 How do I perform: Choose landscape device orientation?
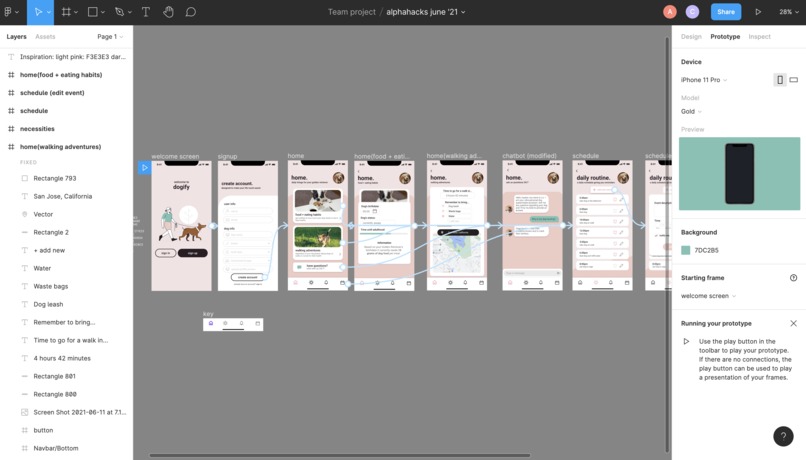point(794,80)
